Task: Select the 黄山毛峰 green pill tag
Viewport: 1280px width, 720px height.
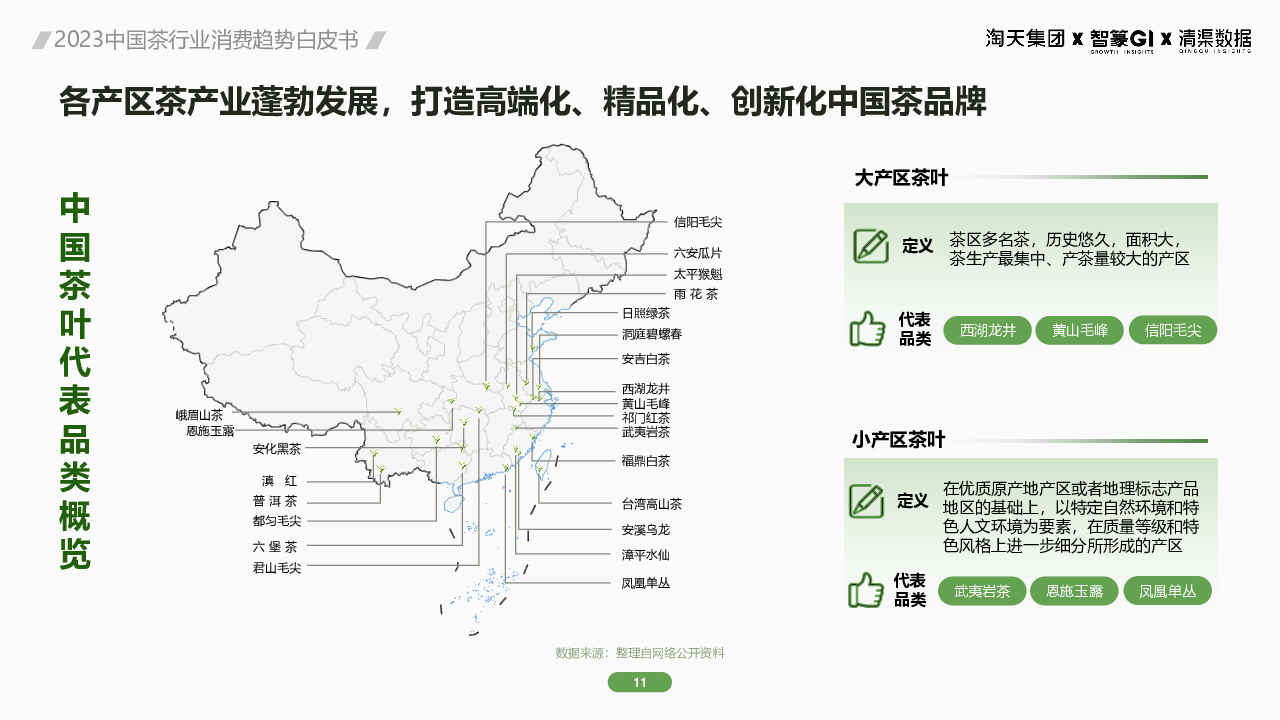Action: coord(1082,330)
